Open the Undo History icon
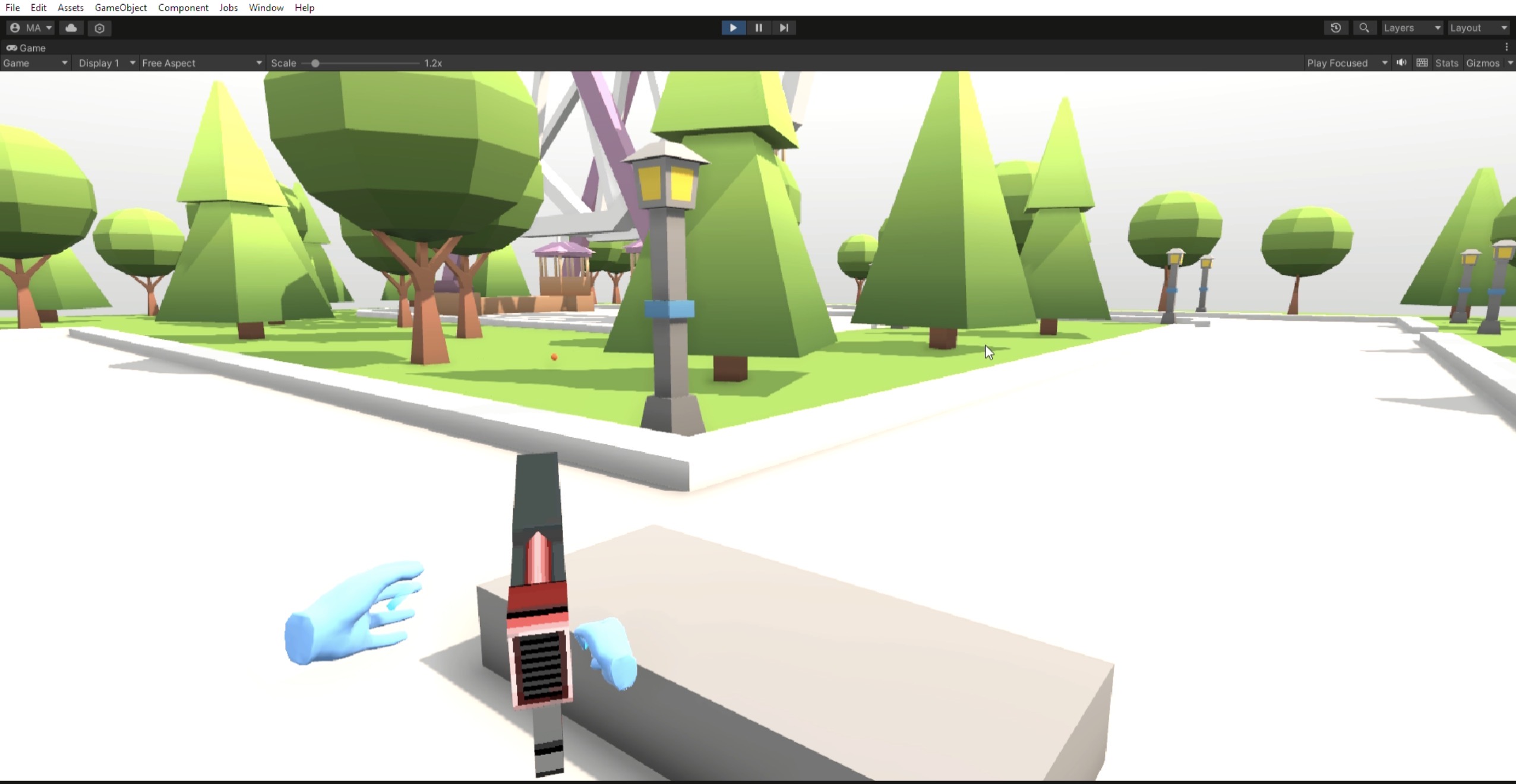Viewport: 1516px width, 784px height. tap(1335, 28)
